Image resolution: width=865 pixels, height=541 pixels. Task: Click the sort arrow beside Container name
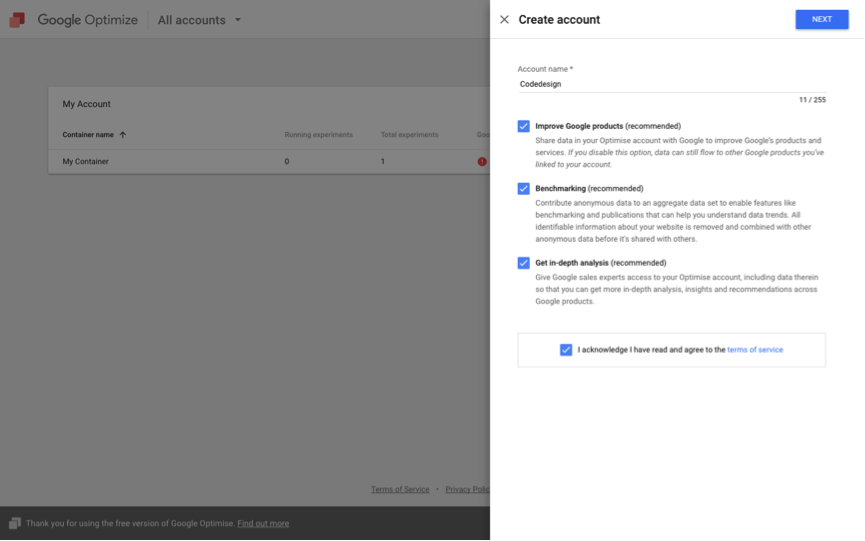(x=122, y=135)
